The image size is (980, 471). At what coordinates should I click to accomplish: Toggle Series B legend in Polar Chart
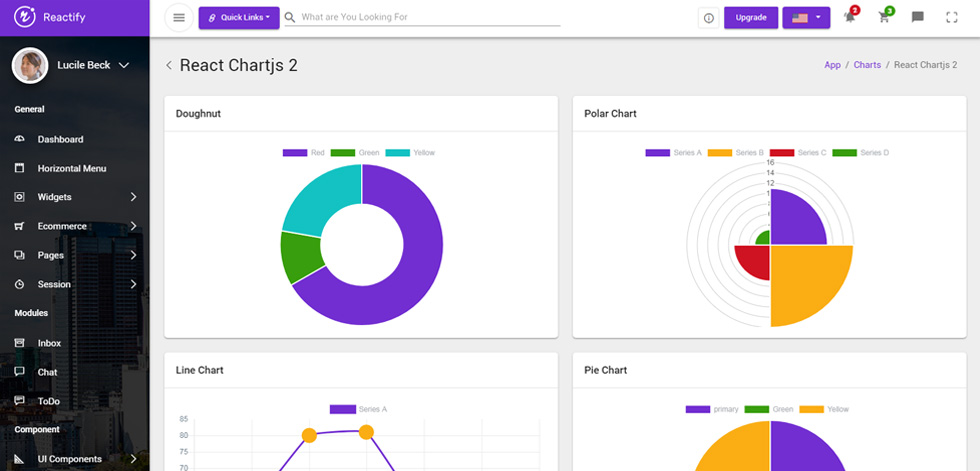tap(736, 152)
